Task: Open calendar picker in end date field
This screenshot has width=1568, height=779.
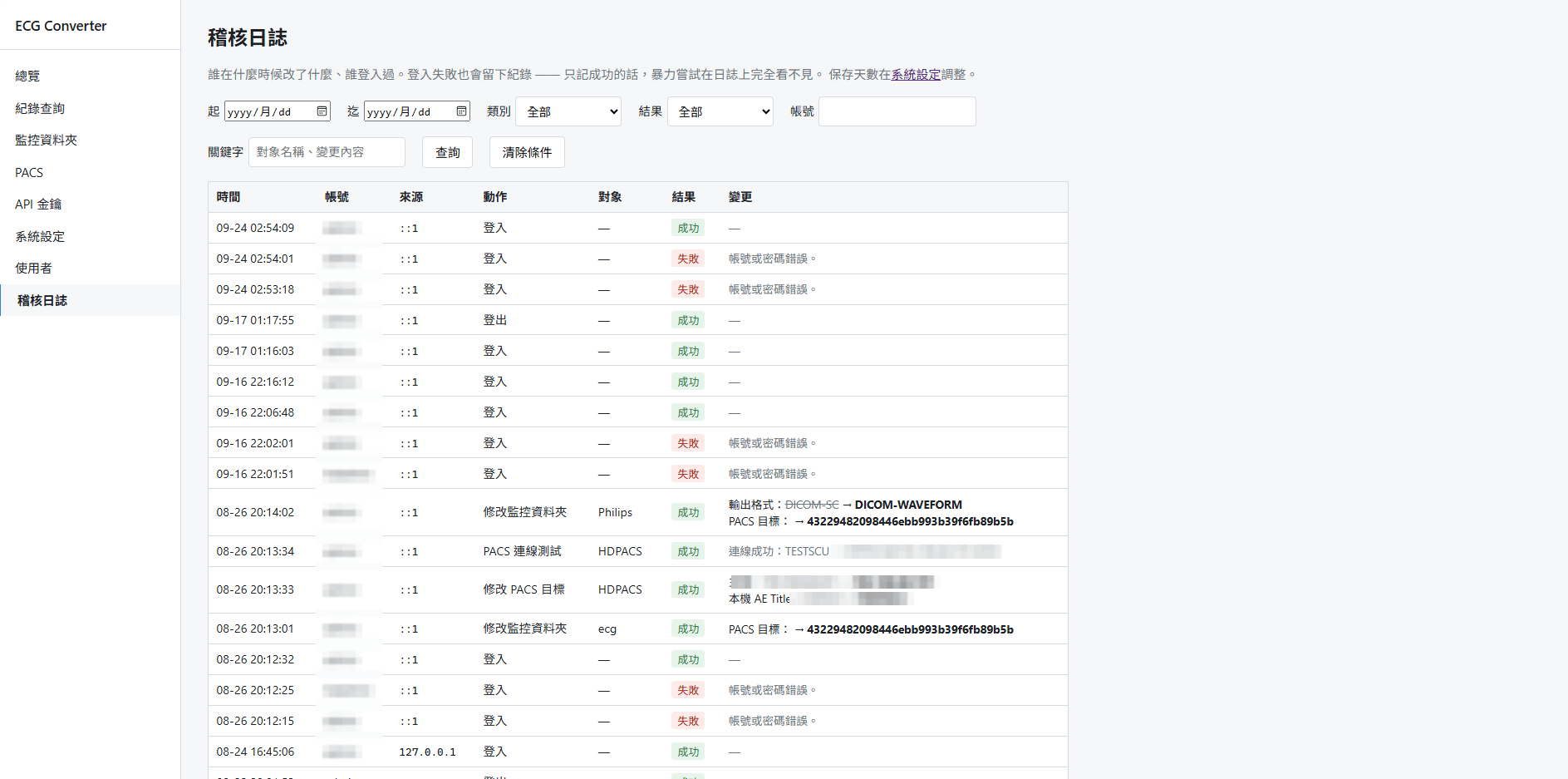Action: 461,111
